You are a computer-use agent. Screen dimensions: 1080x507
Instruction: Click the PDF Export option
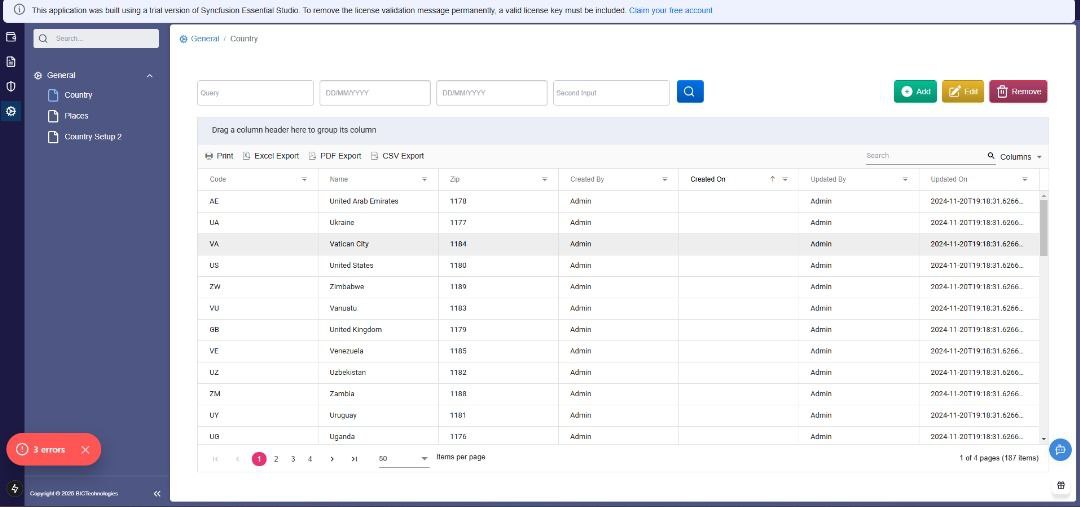335,156
